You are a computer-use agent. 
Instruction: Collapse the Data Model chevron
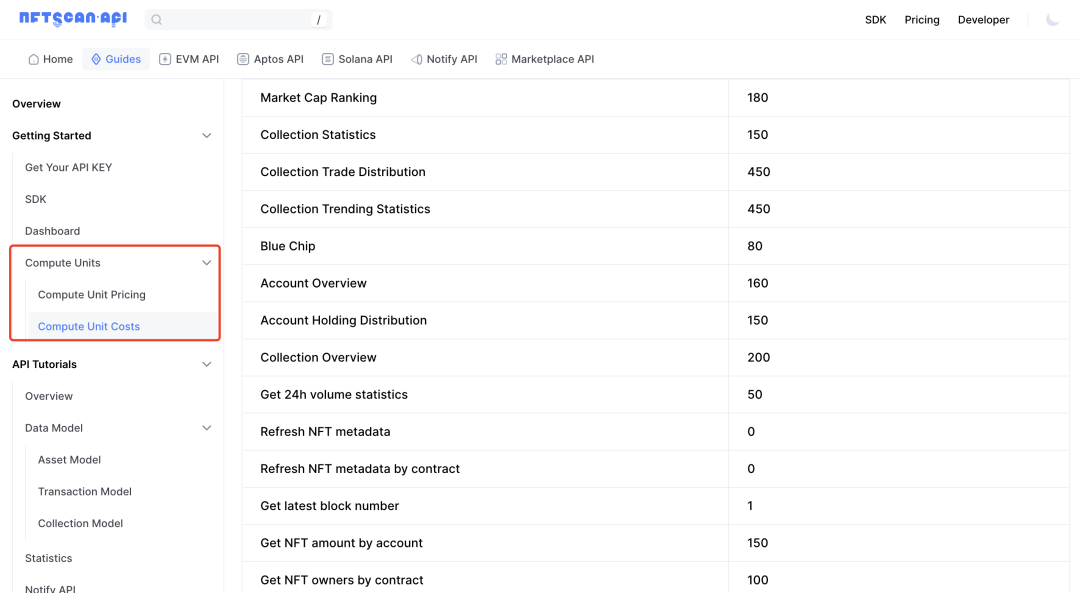(x=207, y=428)
